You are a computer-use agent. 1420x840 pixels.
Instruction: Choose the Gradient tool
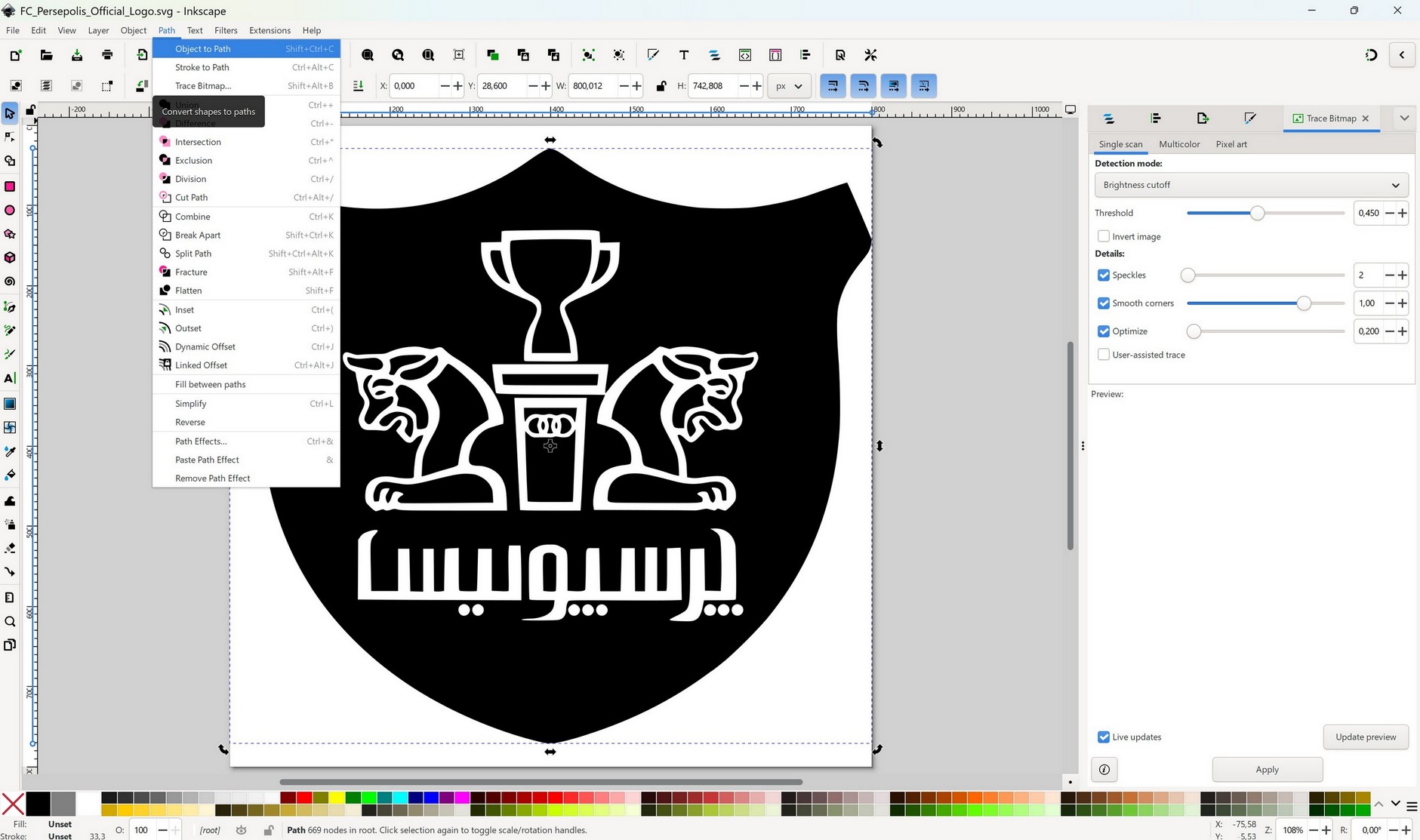pos(10,404)
